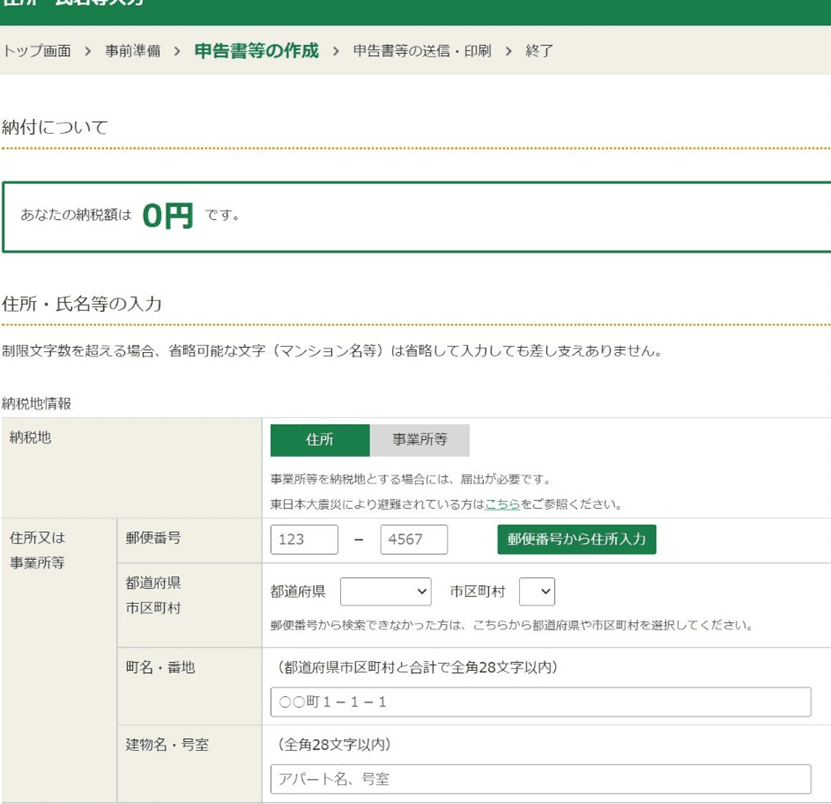The width and height of the screenshot is (831, 804).
Task: Click the 納税地 row label
Action: click(30, 437)
